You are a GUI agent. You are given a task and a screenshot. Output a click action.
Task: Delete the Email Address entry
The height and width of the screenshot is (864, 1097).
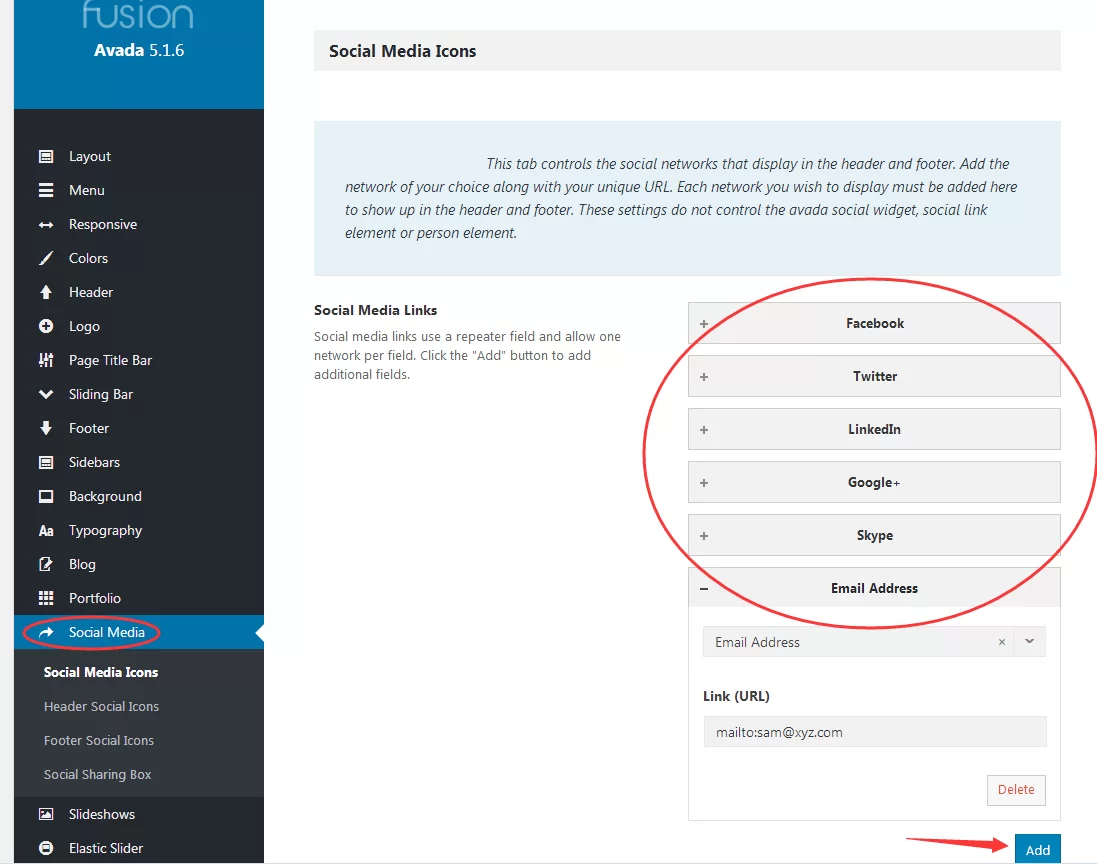[x=1016, y=790]
